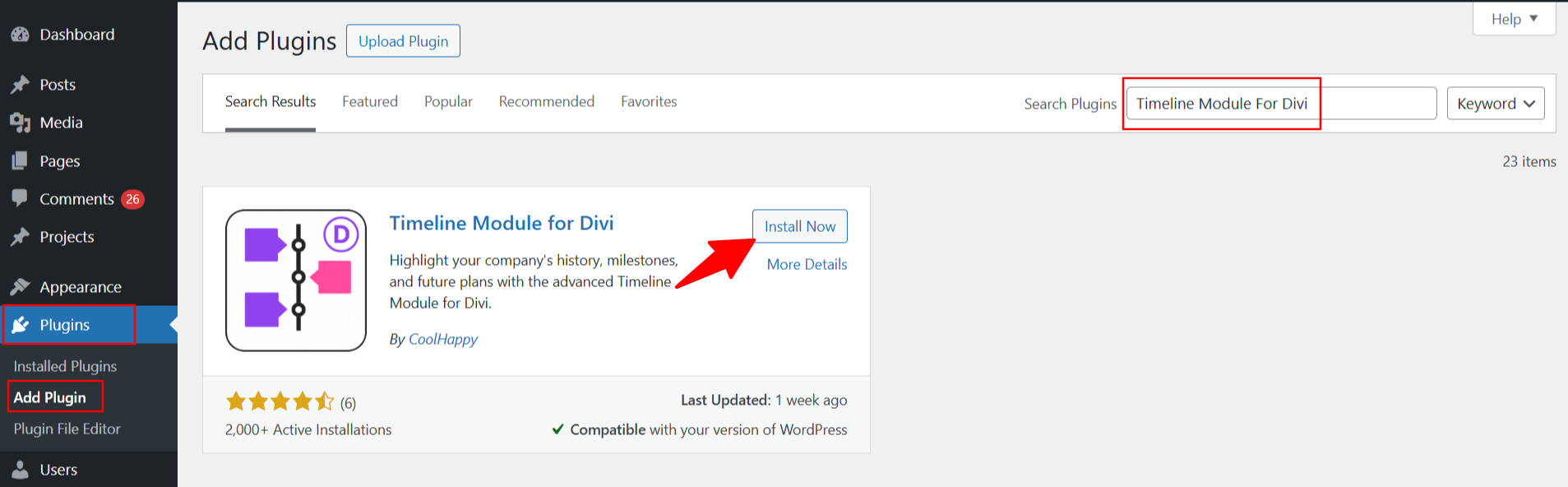Click the Dashboard gauge icon
Screen dimensions: 1568x487
coord(20,35)
